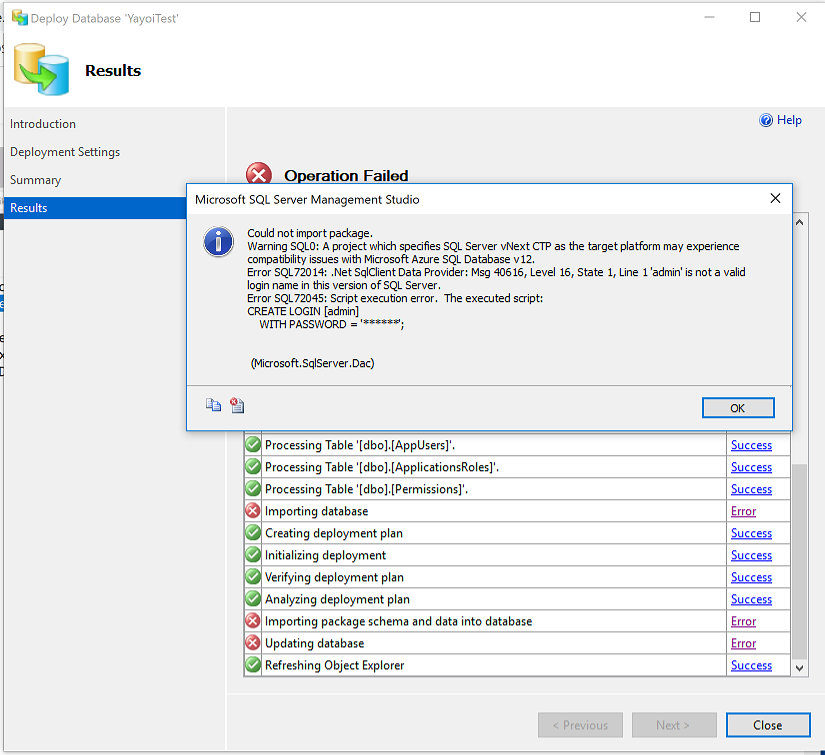
Task: Click the disabled Next button
Action: tap(674, 725)
